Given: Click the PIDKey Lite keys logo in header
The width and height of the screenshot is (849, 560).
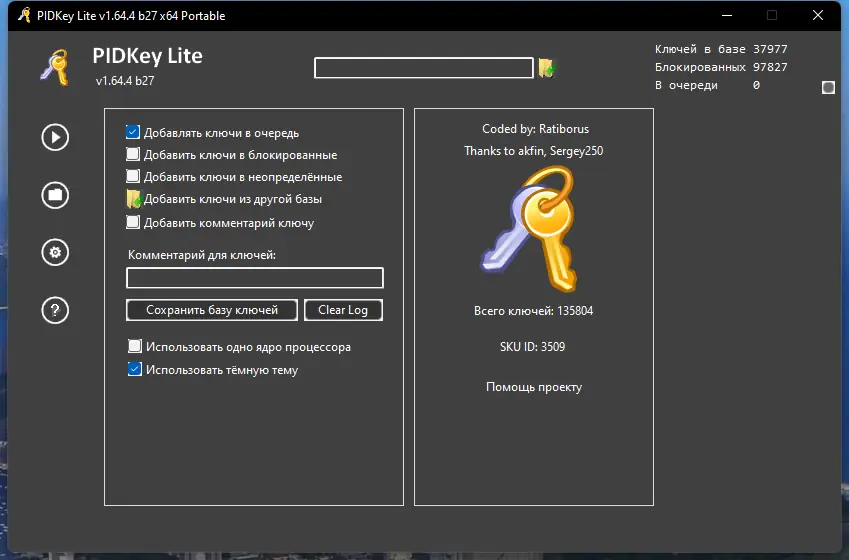Looking at the screenshot, I should (x=55, y=67).
